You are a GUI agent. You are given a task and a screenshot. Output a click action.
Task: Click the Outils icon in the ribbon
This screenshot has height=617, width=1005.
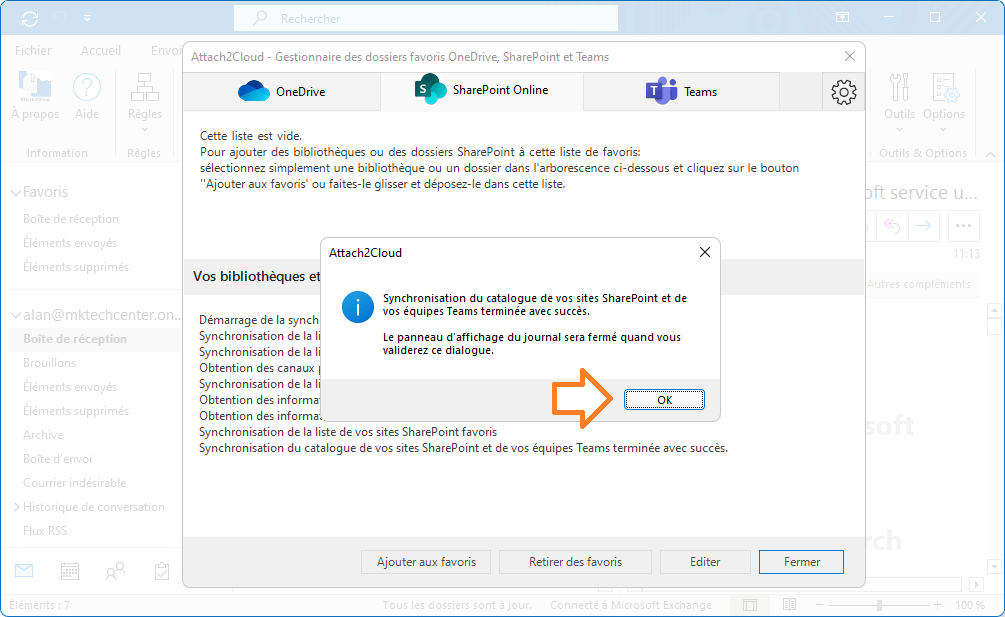pos(899,95)
